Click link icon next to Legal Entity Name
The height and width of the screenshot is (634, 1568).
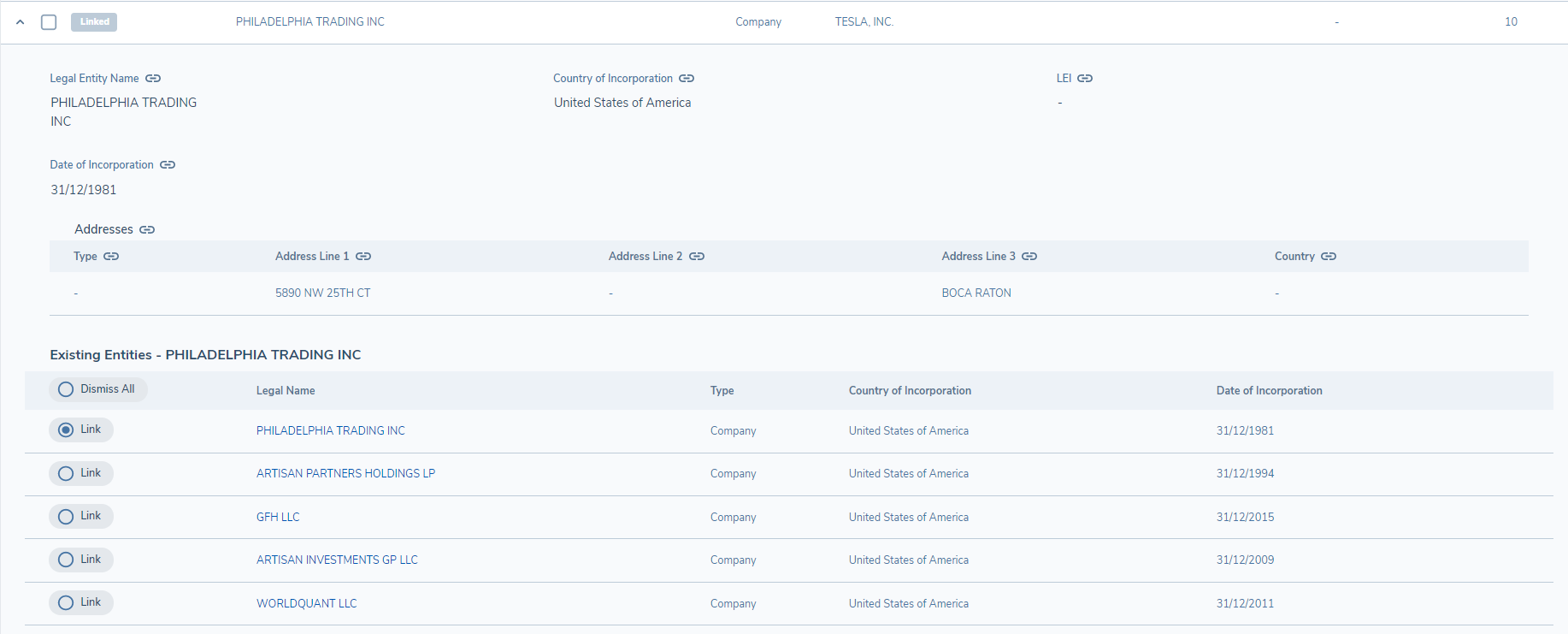153,79
